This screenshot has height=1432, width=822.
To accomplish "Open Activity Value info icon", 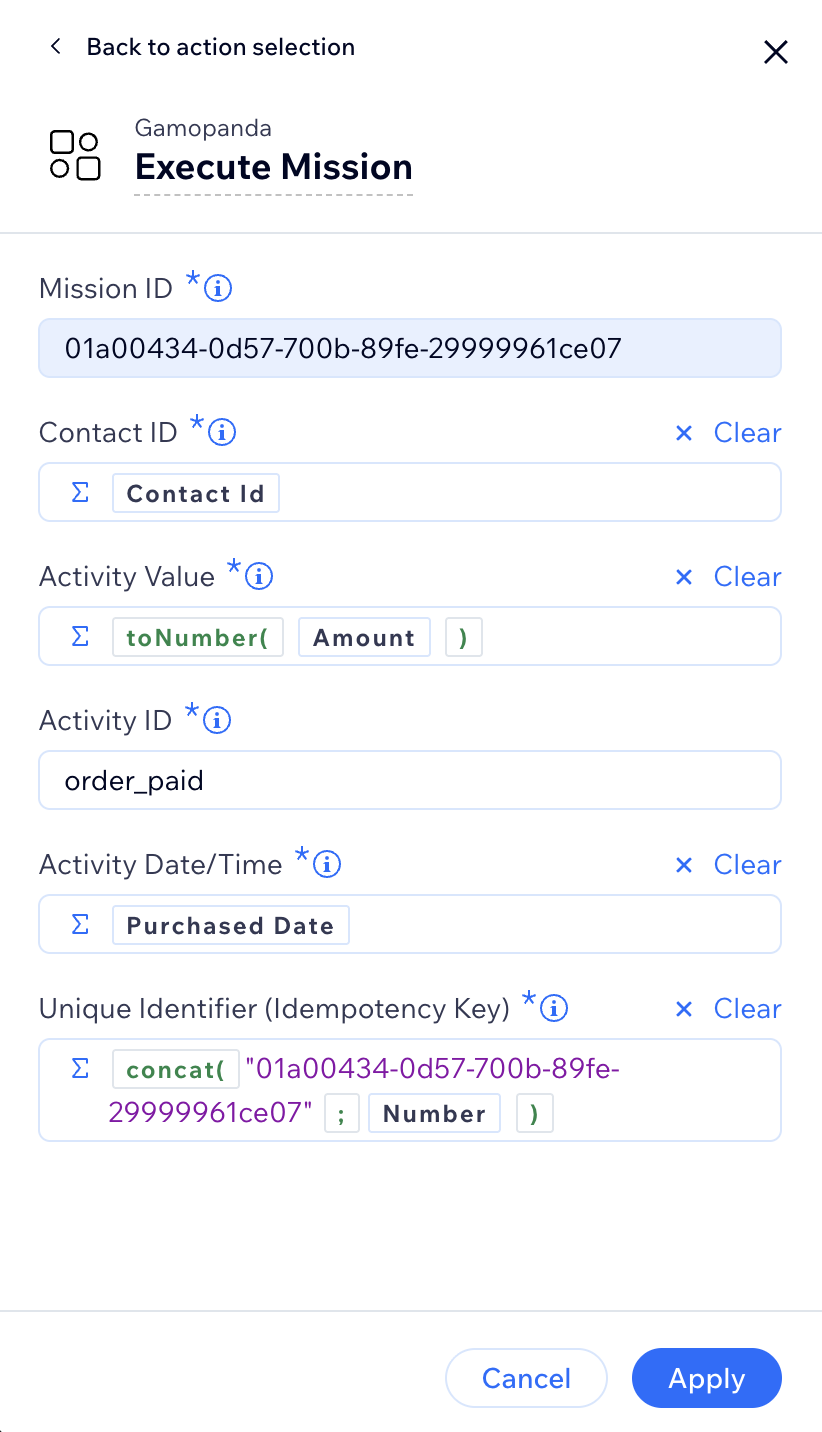I will click(260, 577).
